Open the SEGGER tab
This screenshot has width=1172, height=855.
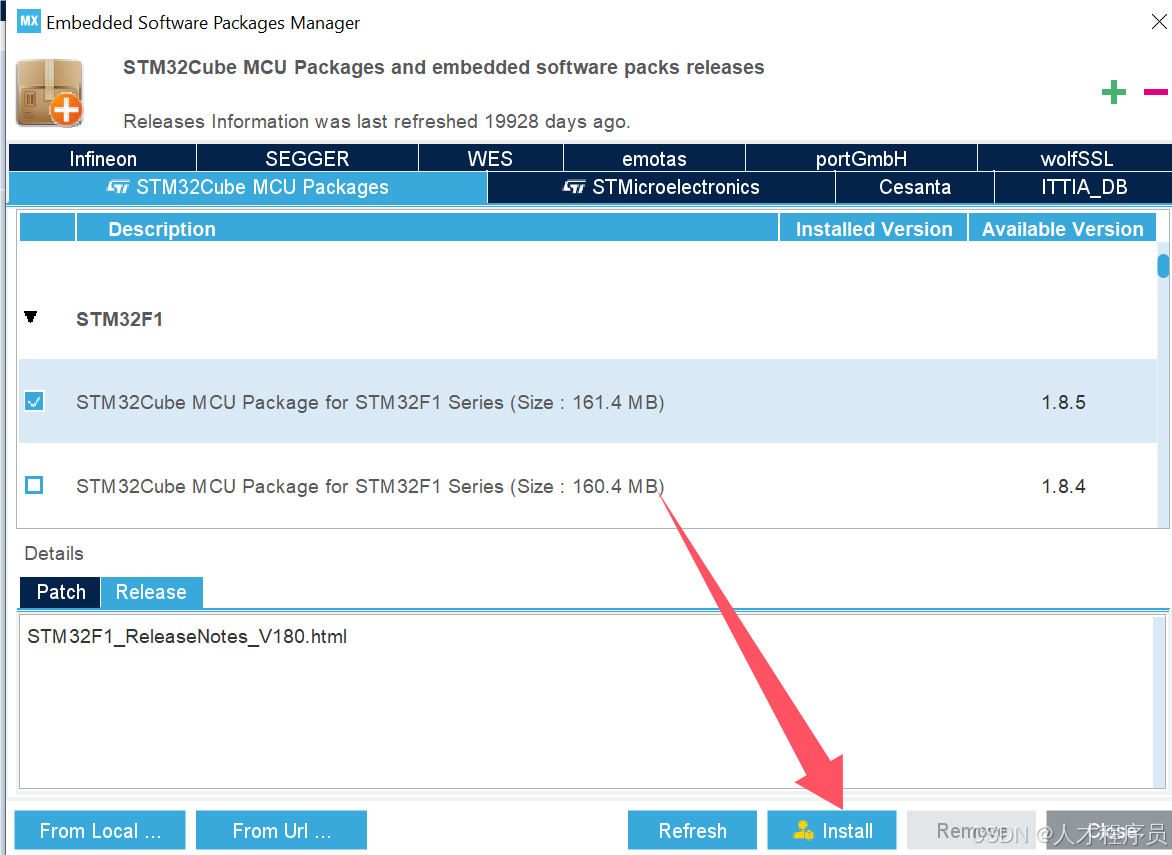[x=307, y=158]
